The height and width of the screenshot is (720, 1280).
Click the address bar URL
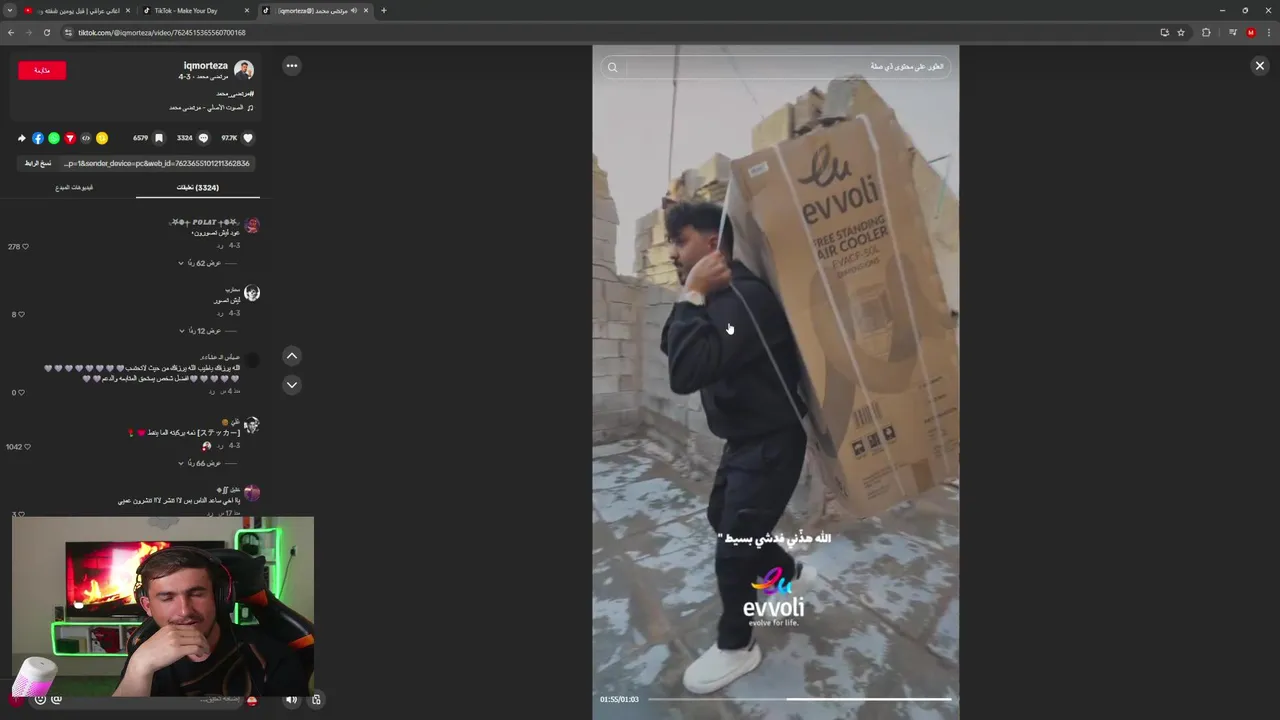point(162,32)
